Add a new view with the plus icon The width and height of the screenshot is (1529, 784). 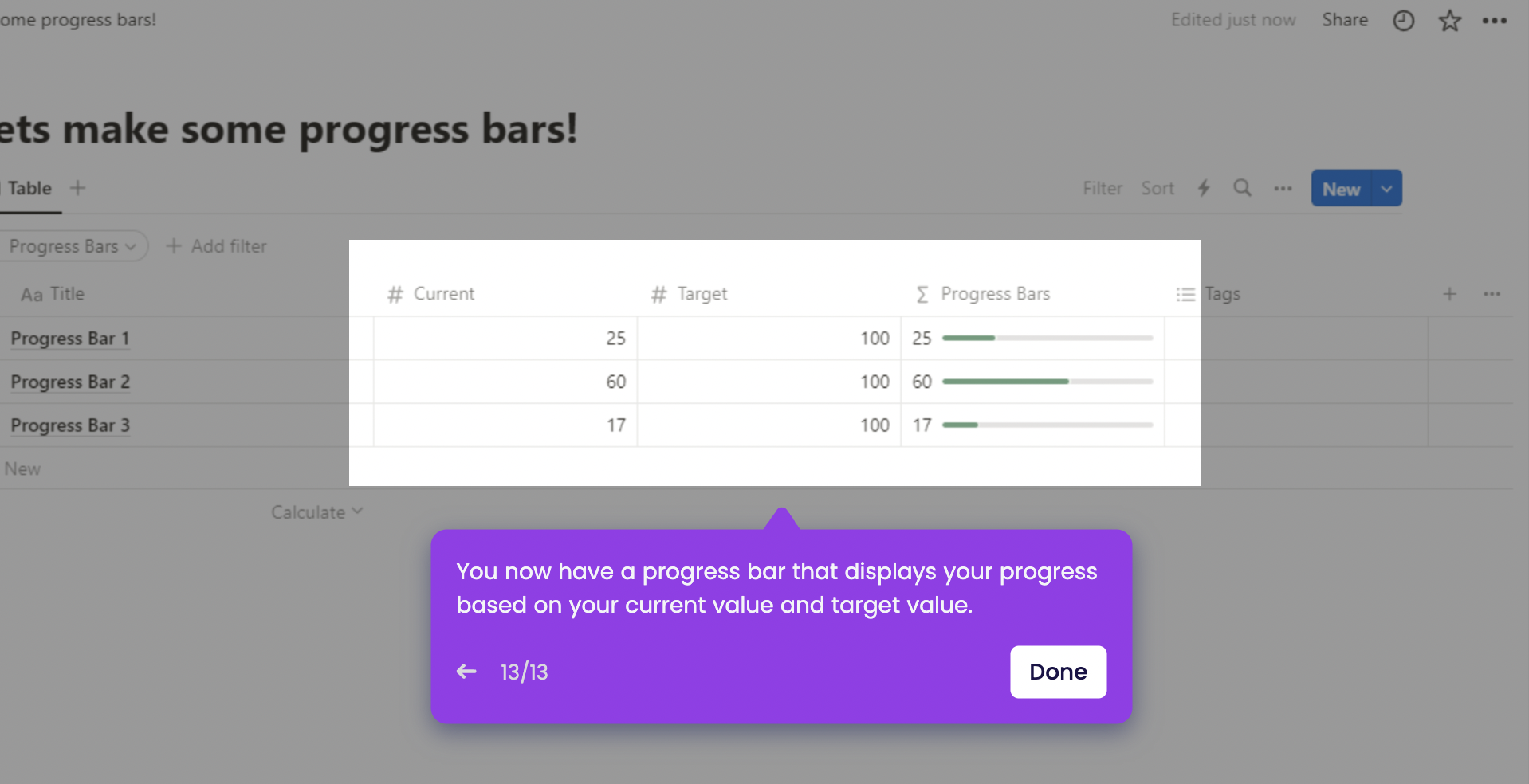click(77, 187)
